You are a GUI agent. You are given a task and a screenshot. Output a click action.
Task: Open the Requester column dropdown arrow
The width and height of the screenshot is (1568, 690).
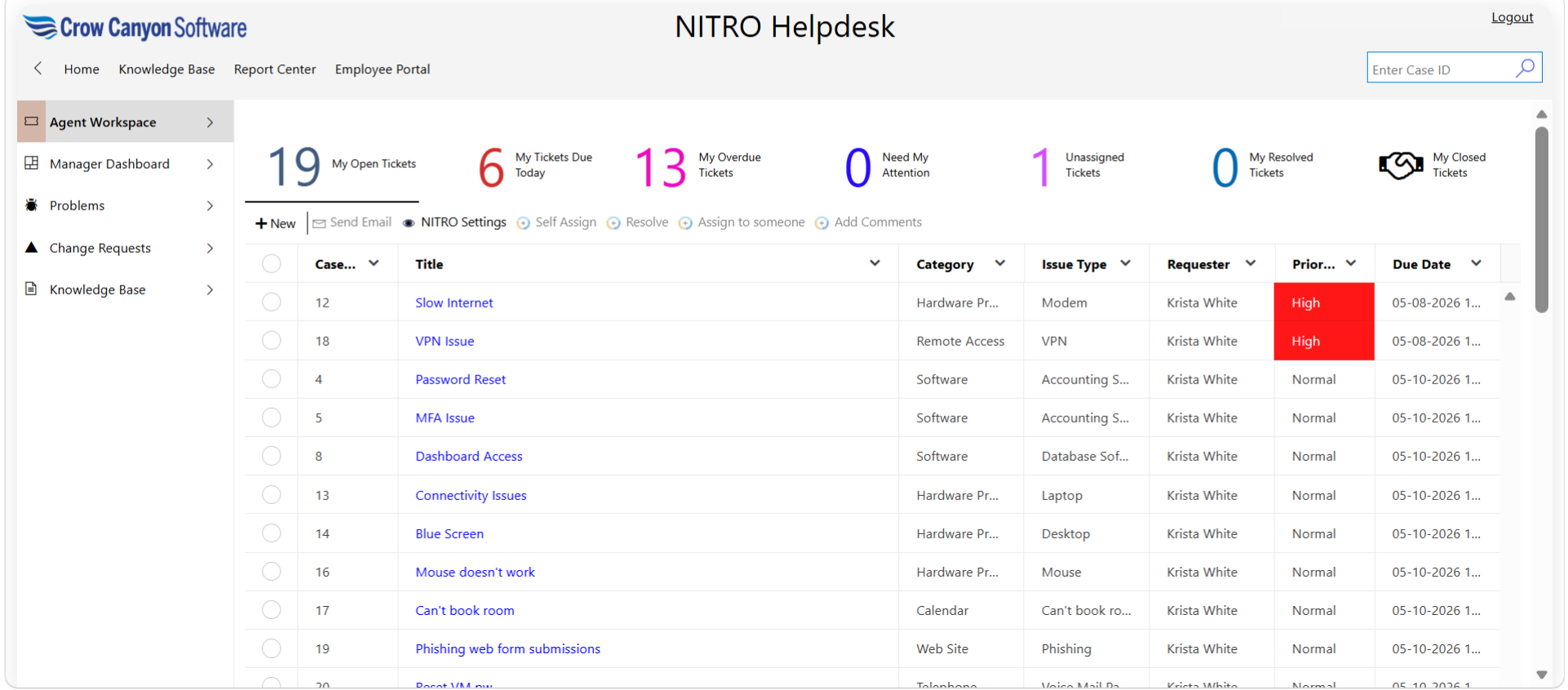tap(1251, 263)
